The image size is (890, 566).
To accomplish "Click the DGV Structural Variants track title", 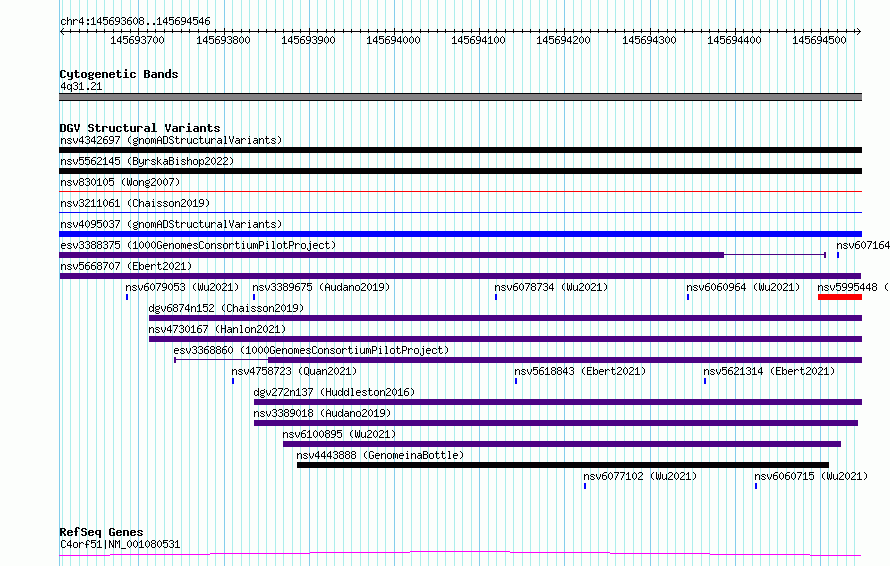I will tap(140, 128).
